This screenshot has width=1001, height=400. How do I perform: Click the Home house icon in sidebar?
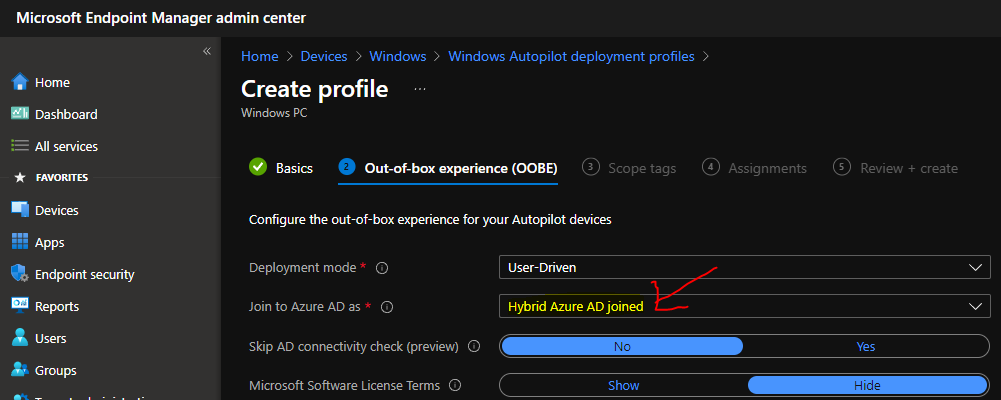(20, 82)
